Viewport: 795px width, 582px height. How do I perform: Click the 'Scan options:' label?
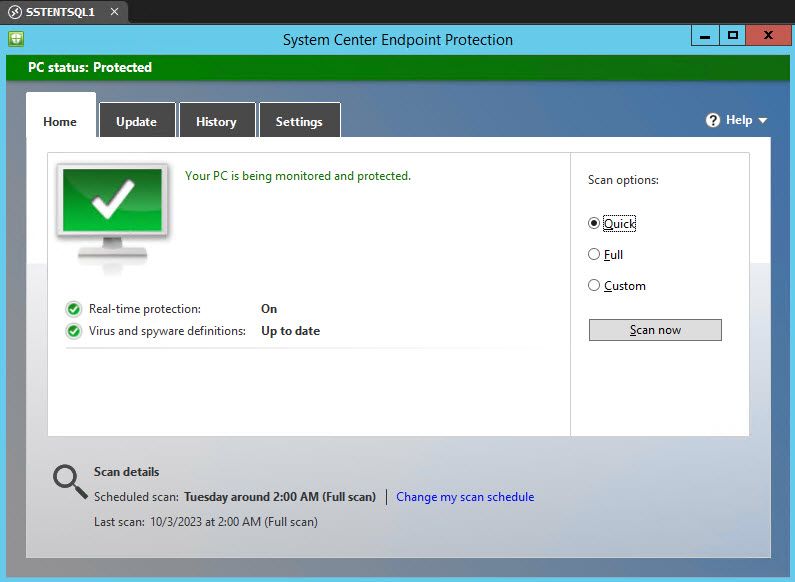click(x=623, y=180)
